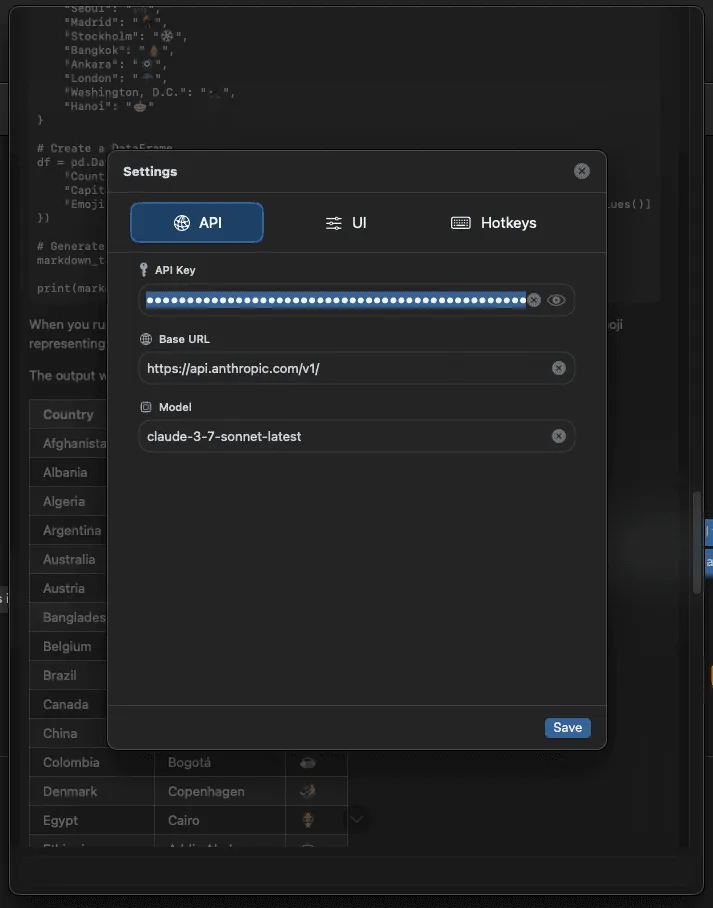Click the keyboard icon next to Hotkeys

461,223
